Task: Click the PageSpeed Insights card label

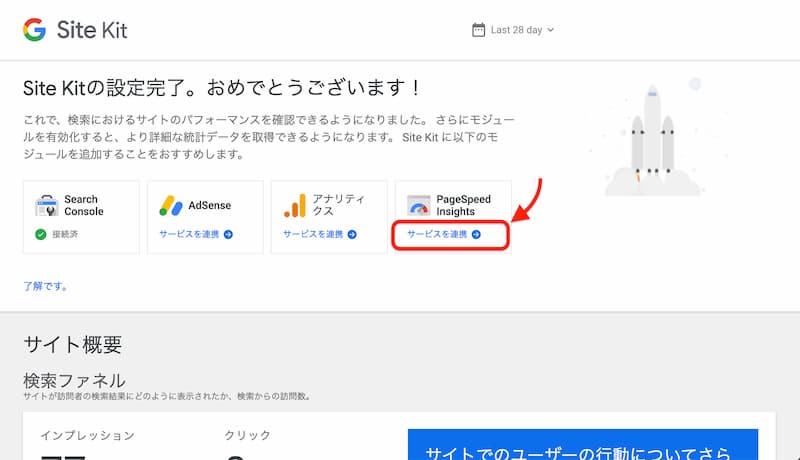Action: tap(463, 206)
